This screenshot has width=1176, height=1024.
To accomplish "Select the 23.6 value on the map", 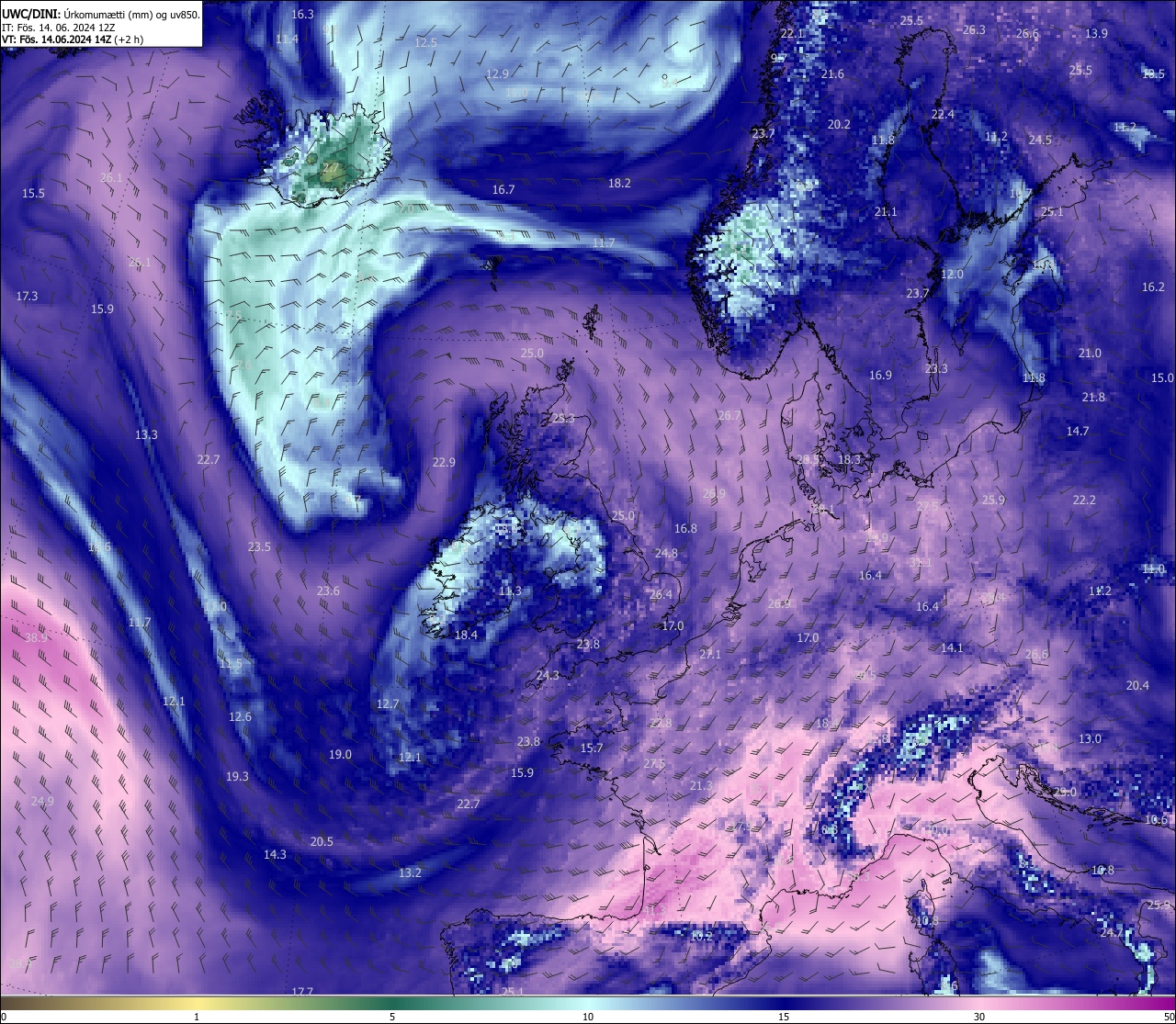I will click(x=328, y=591).
